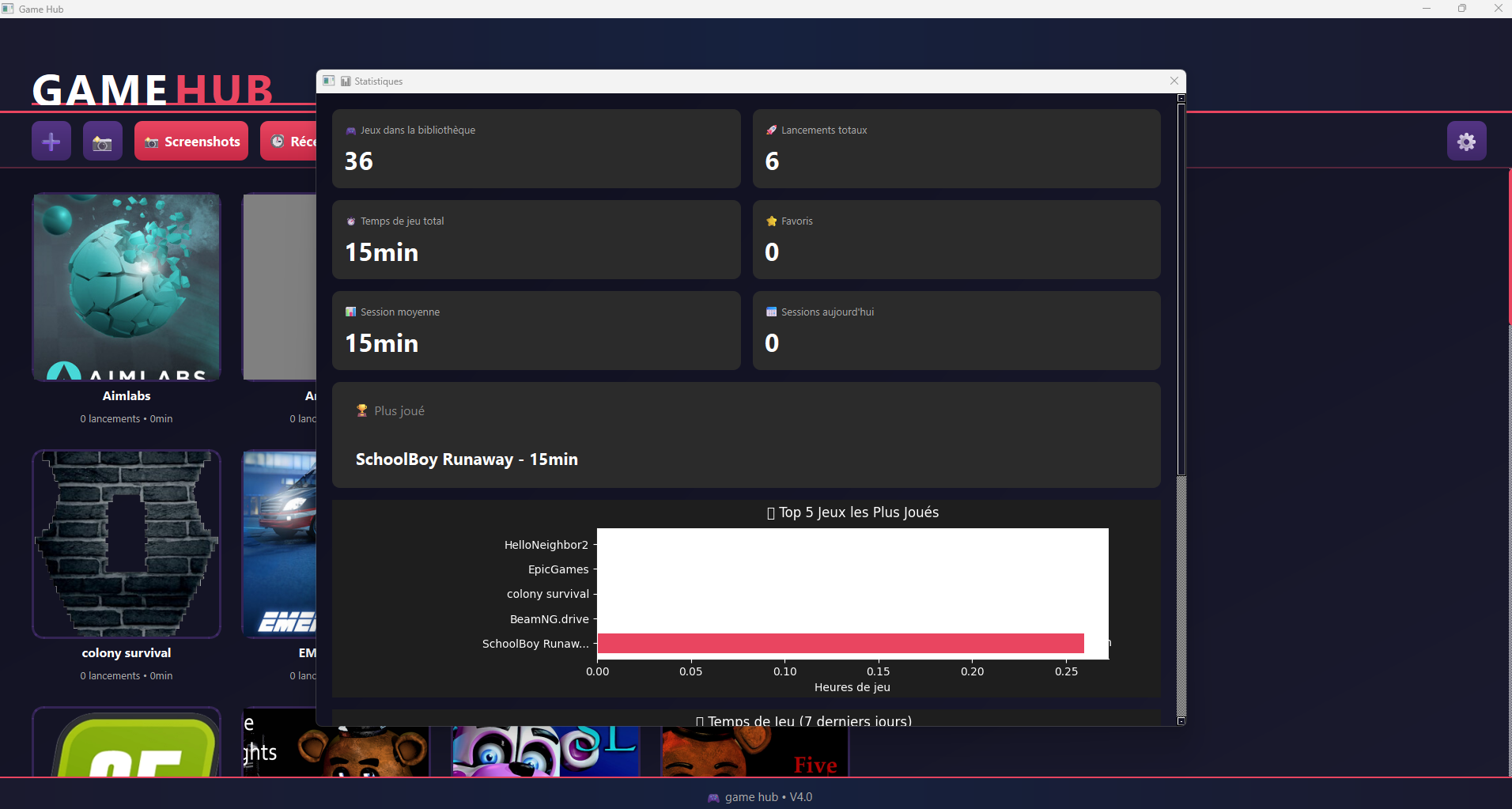Click the trophy icon beside Plus joué
Screen dimensions: 1512x809
point(362,410)
